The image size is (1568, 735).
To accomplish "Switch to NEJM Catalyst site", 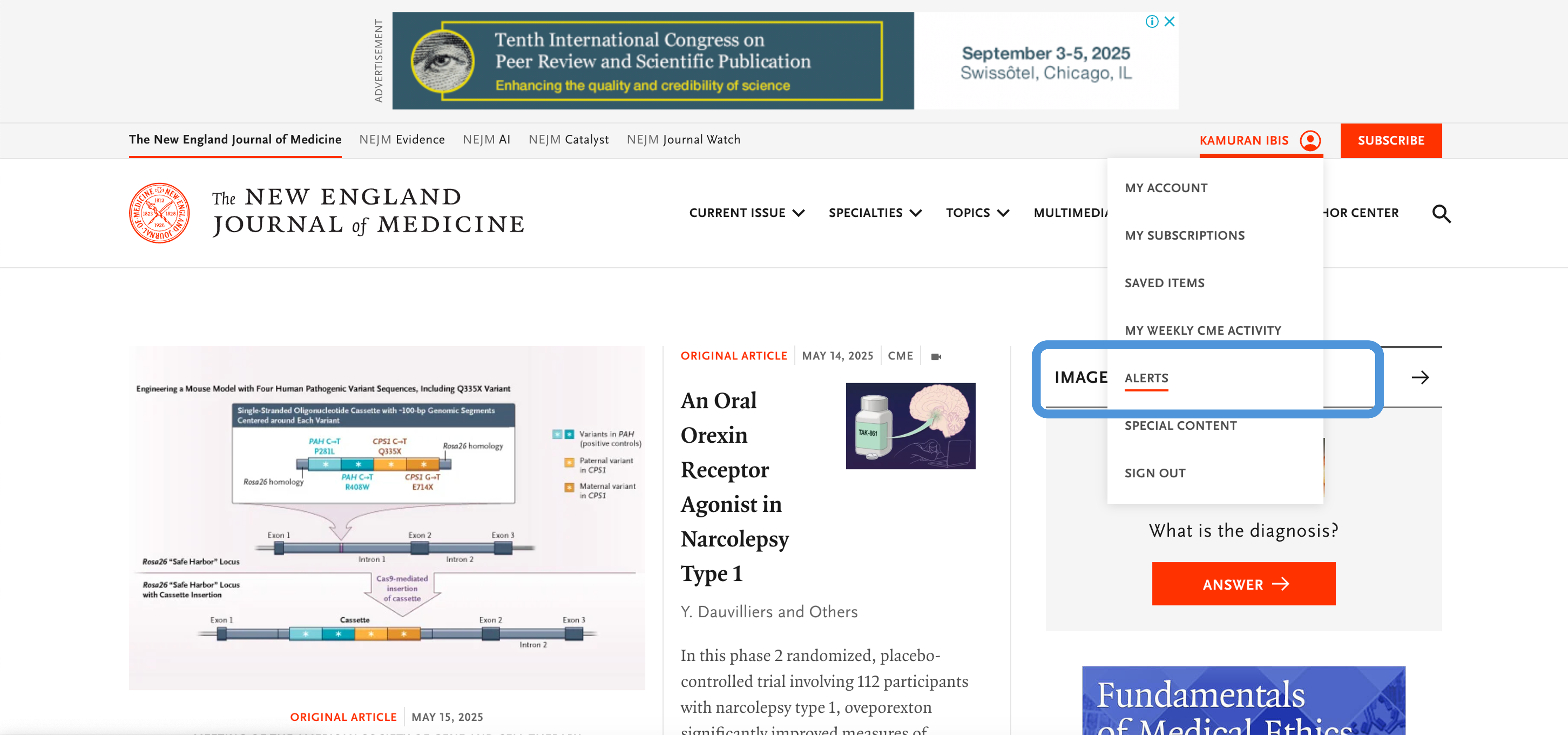I will [568, 139].
